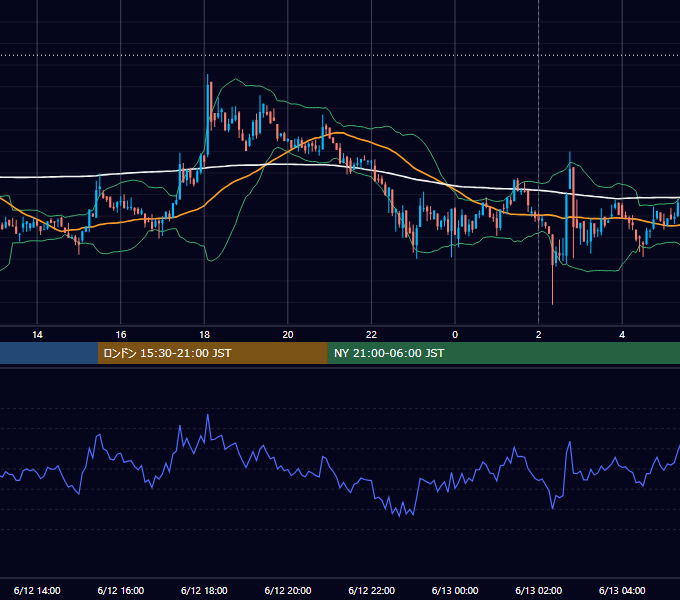Screen dimensions: 680x600
Task: Click the 6/12 22:00 date label
Action: coord(372,590)
